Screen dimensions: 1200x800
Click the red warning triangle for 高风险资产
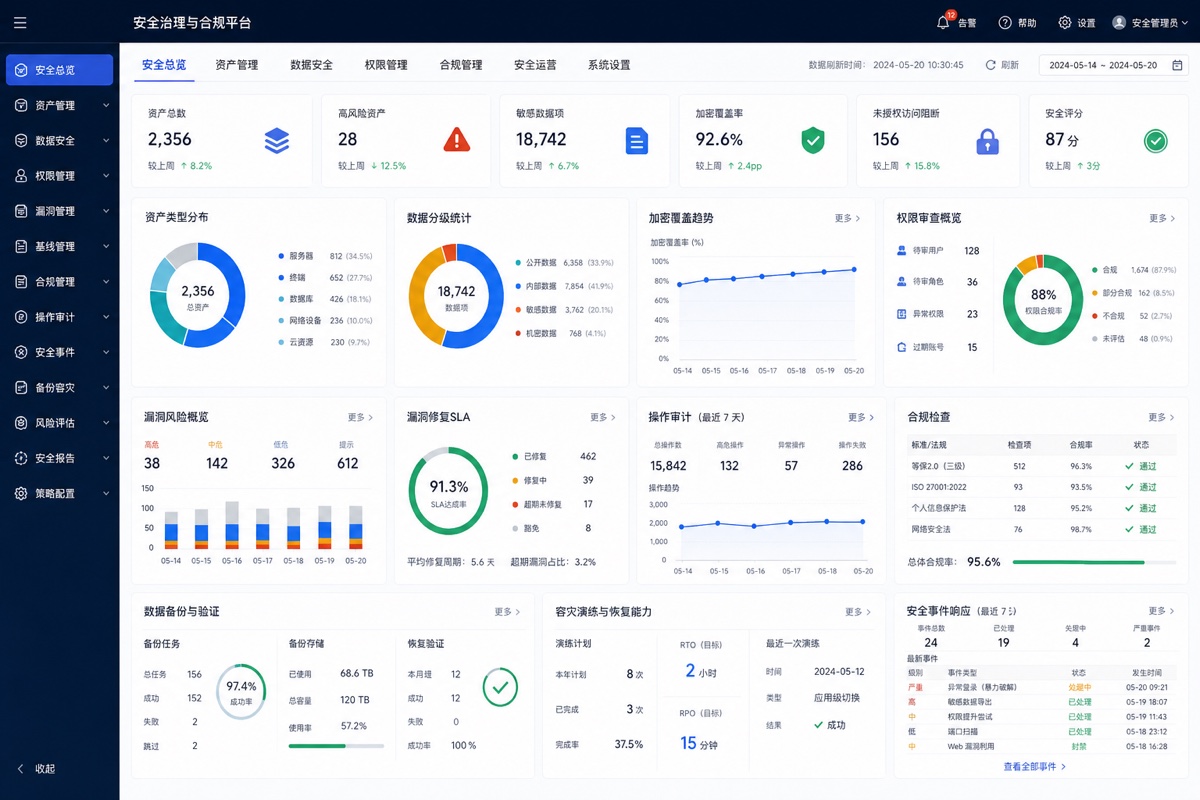[x=456, y=140]
